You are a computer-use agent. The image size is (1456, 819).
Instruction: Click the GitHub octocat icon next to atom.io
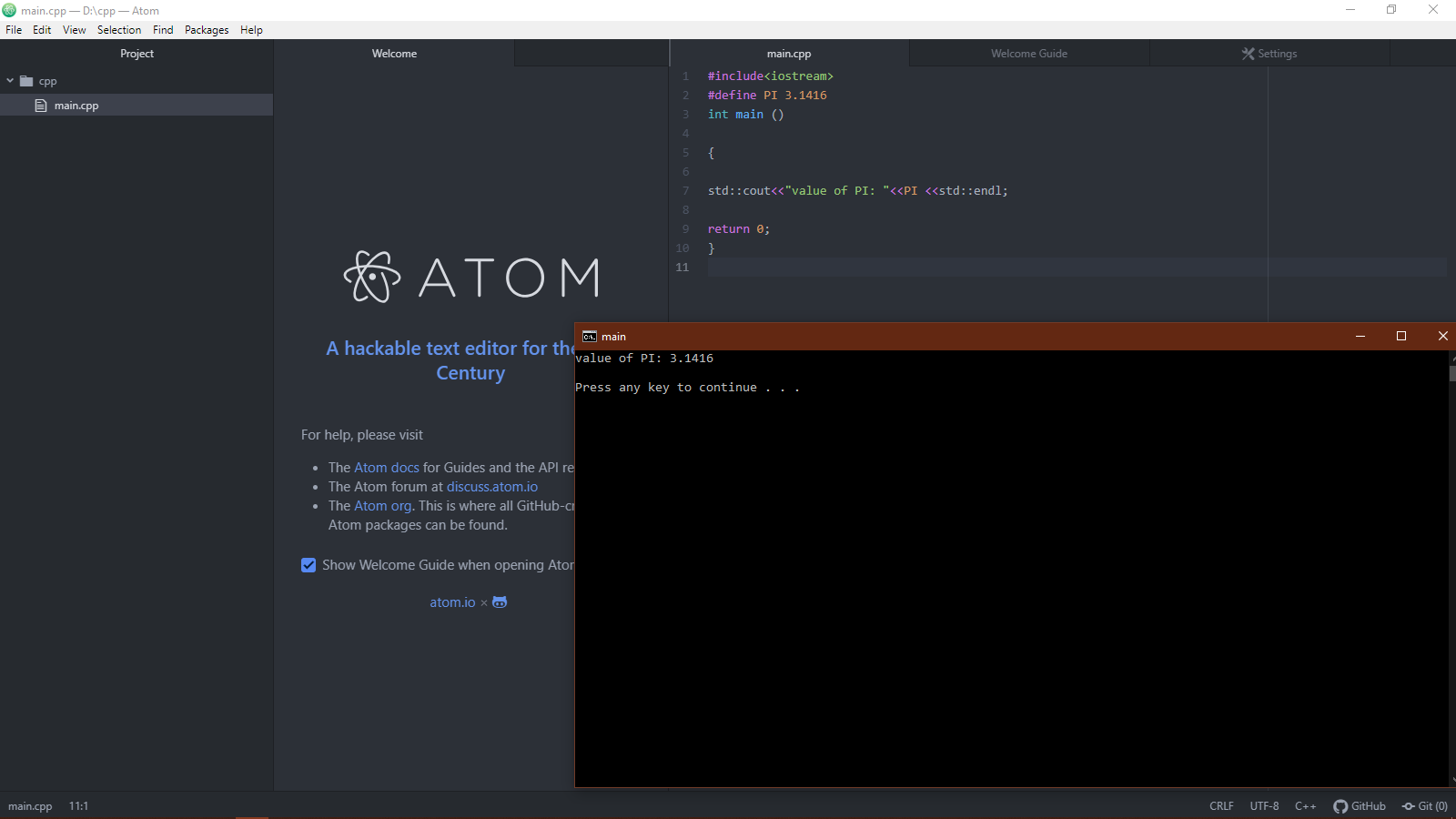499,602
